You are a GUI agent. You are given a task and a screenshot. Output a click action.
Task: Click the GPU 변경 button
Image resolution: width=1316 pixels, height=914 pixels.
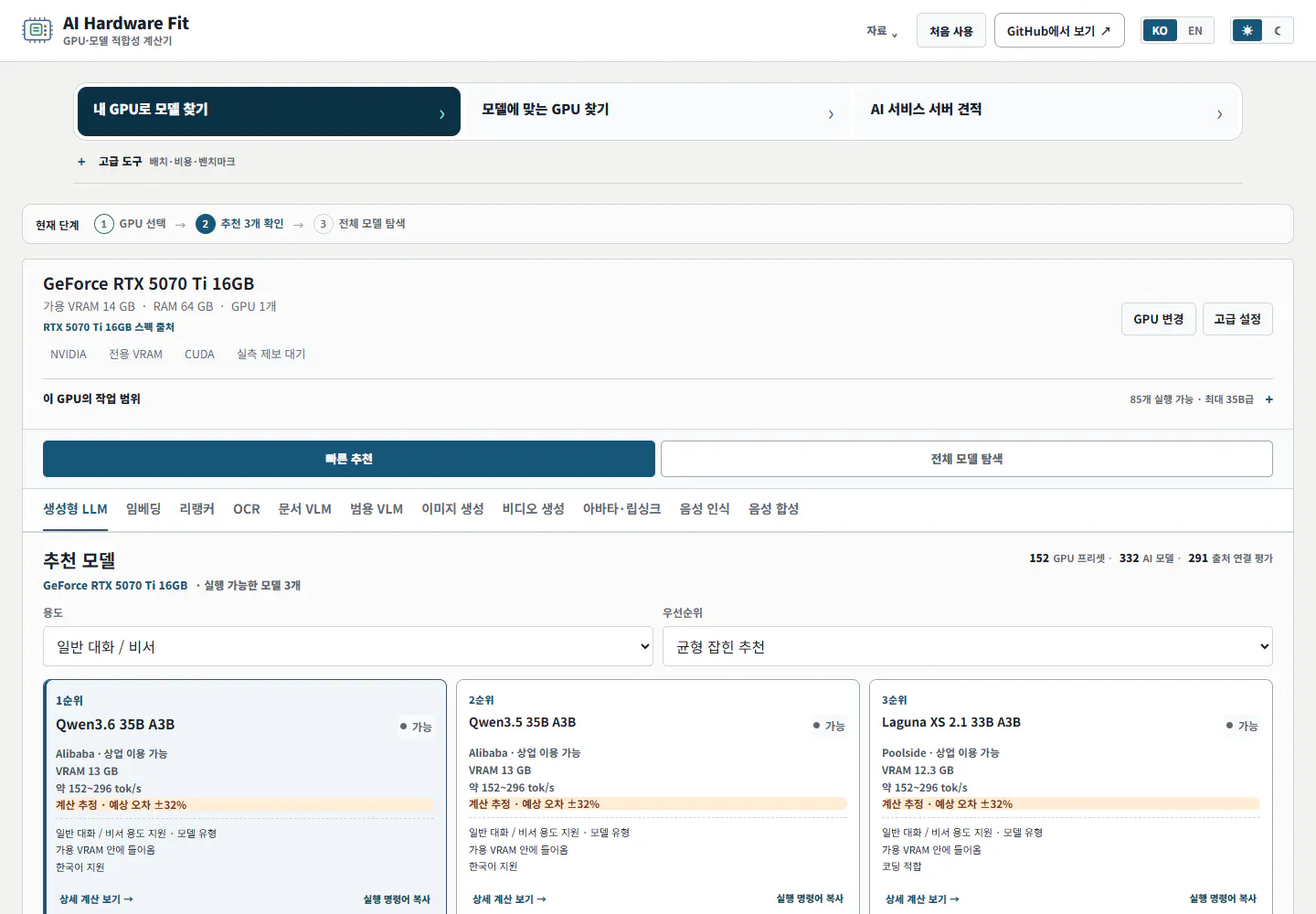(x=1159, y=319)
